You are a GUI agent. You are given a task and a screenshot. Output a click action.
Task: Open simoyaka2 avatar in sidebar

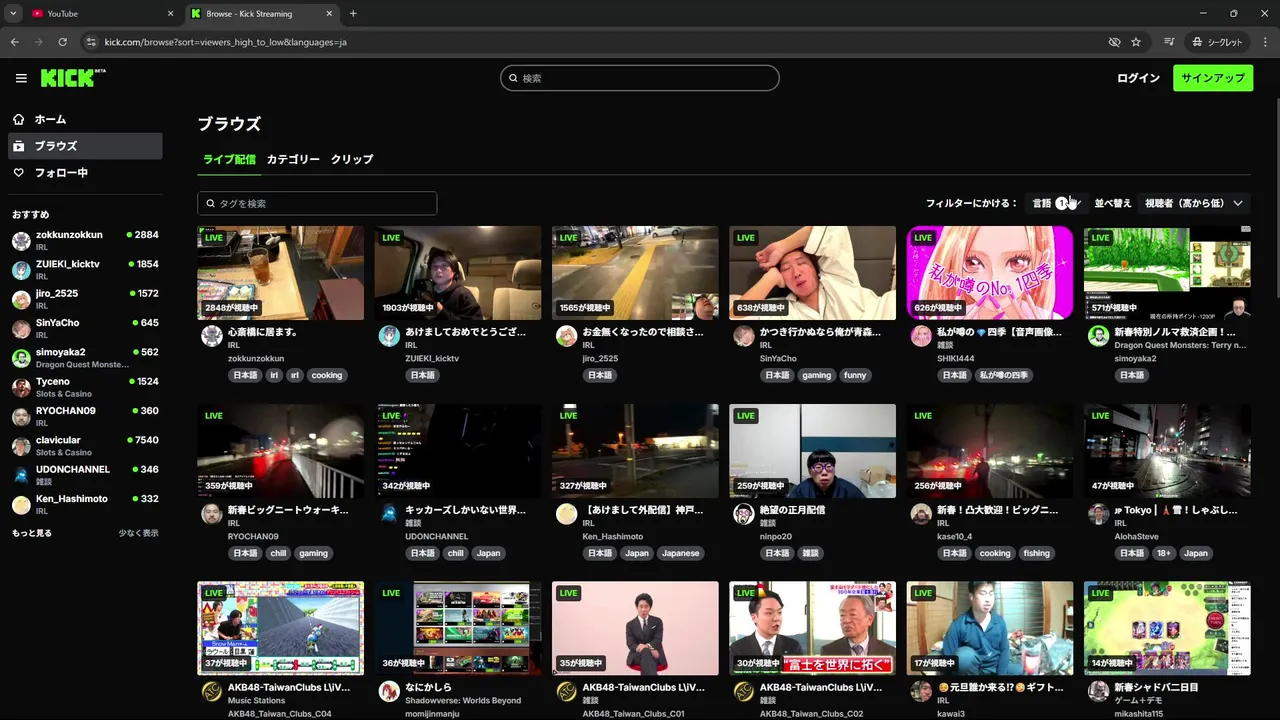[x=21, y=358]
